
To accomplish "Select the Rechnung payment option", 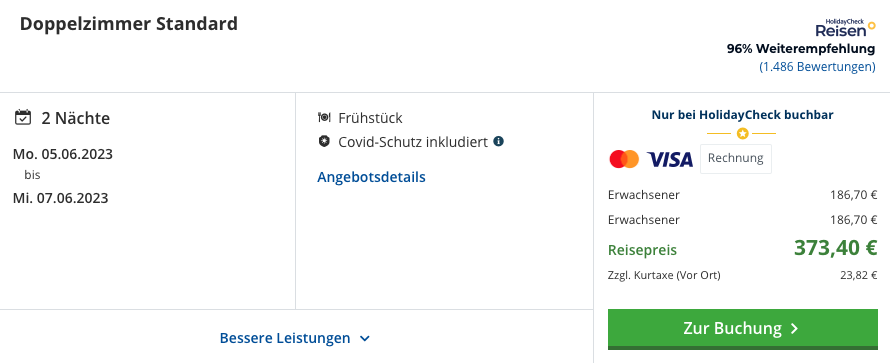I will [x=736, y=158].
